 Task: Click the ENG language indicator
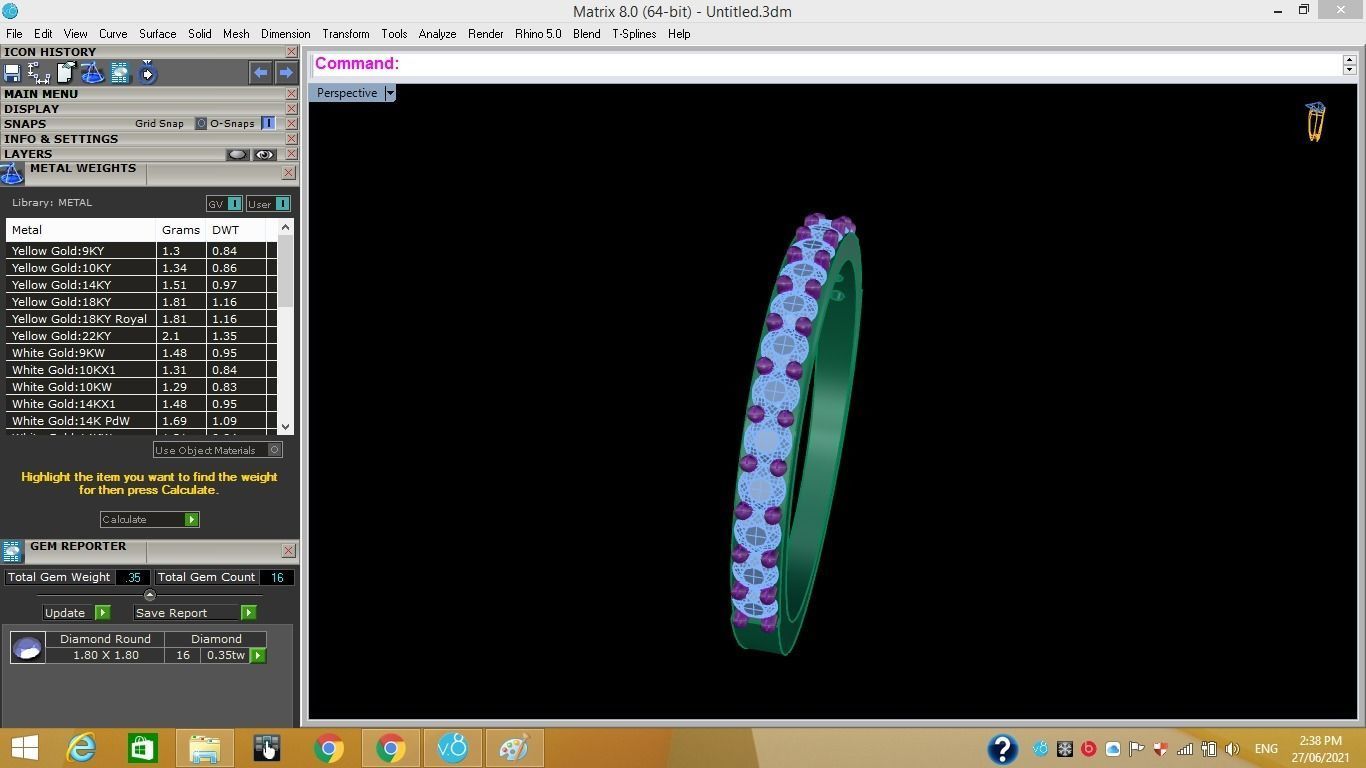click(x=1266, y=749)
